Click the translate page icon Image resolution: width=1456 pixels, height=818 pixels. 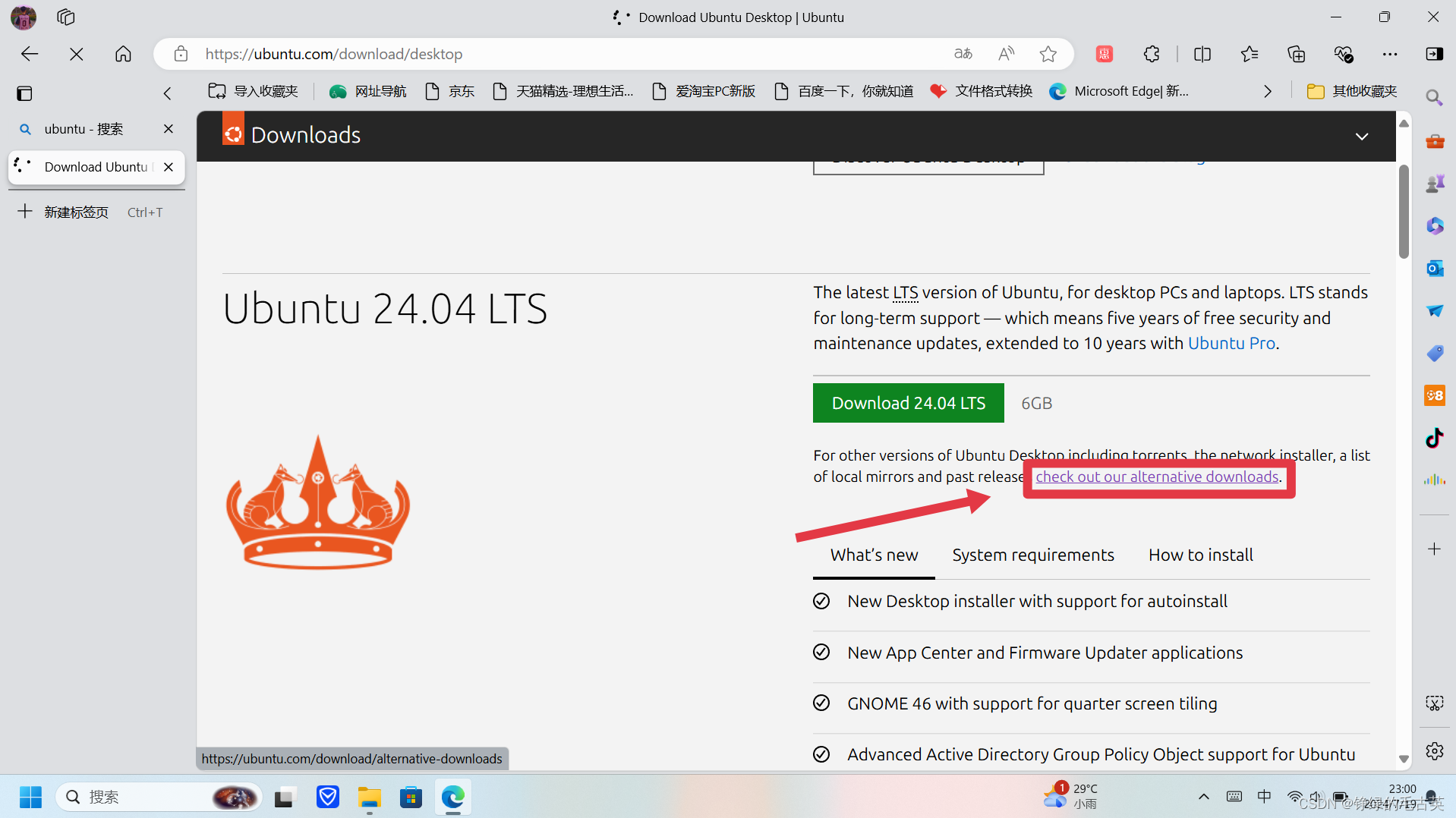tap(963, 54)
